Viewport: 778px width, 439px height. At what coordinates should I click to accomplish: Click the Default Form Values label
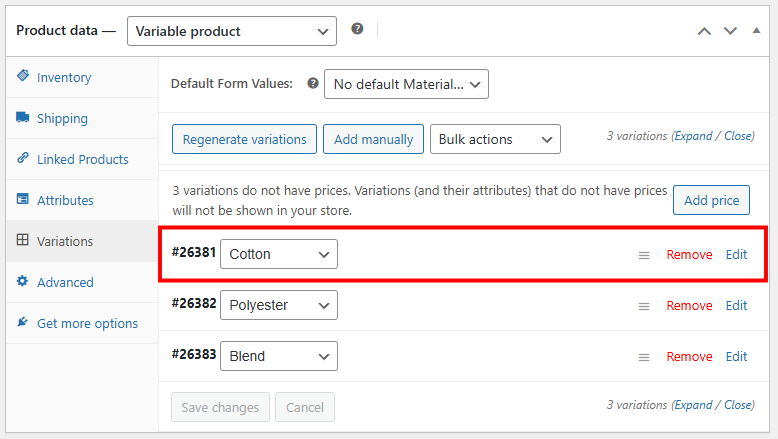coord(232,83)
